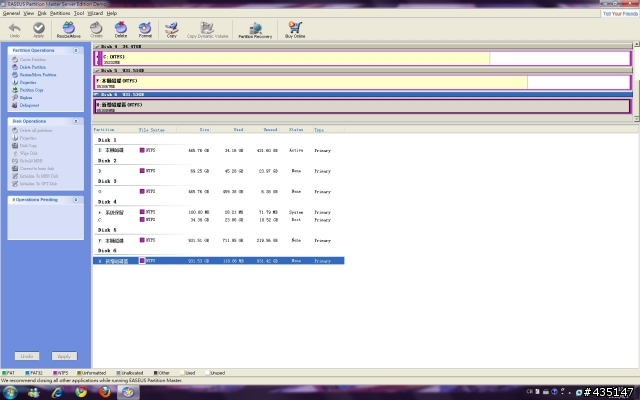The height and width of the screenshot is (400, 640).
Task: Open the Tool menu
Action: click(x=79, y=13)
